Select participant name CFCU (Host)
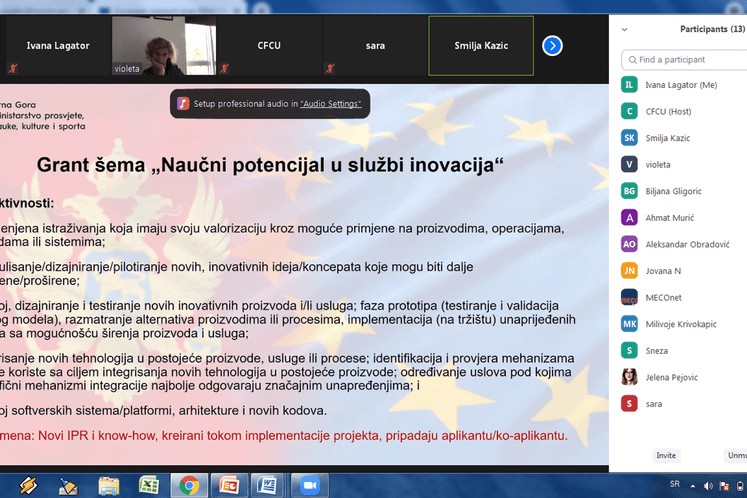The height and width of the screenshot is (498, 747). (668, 112)
